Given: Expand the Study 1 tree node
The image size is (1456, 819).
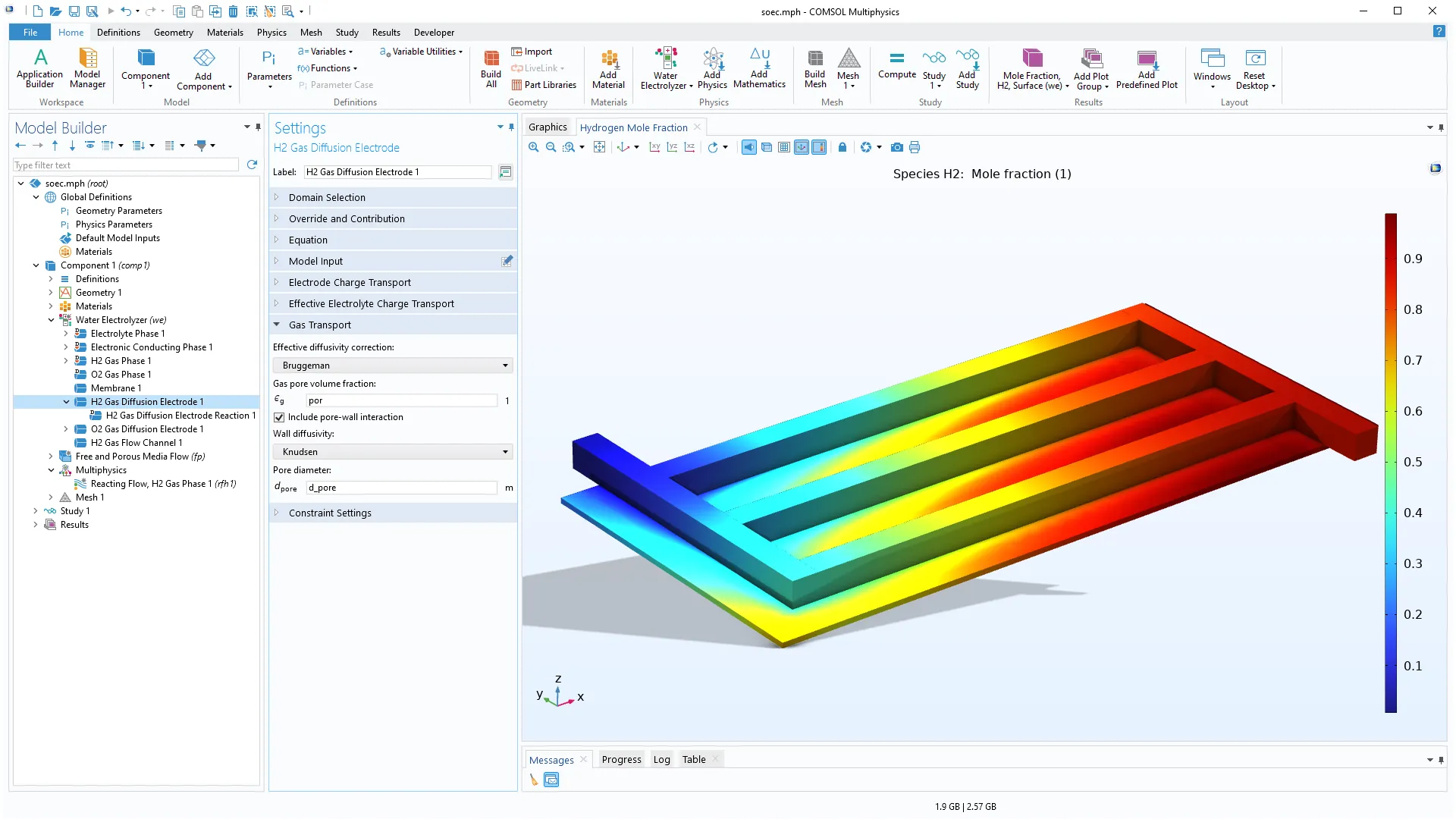Looking at the screenshot, I should (x=36, y=511).
